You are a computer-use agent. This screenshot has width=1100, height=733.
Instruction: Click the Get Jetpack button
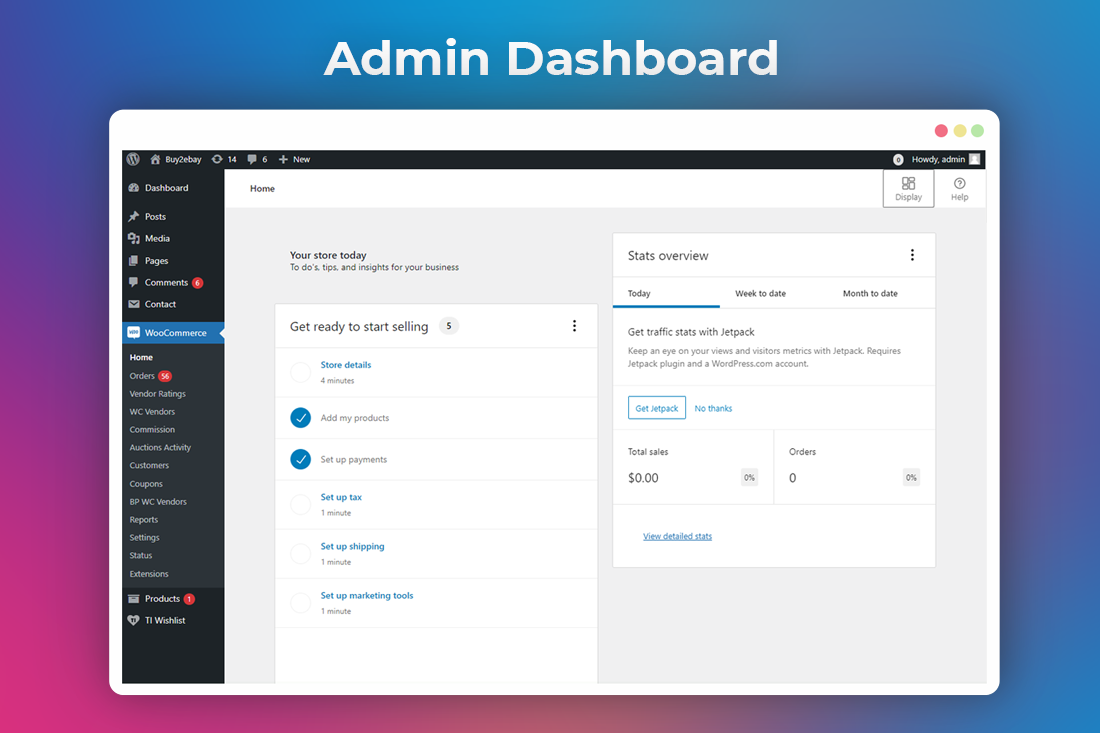pos(656,407)
